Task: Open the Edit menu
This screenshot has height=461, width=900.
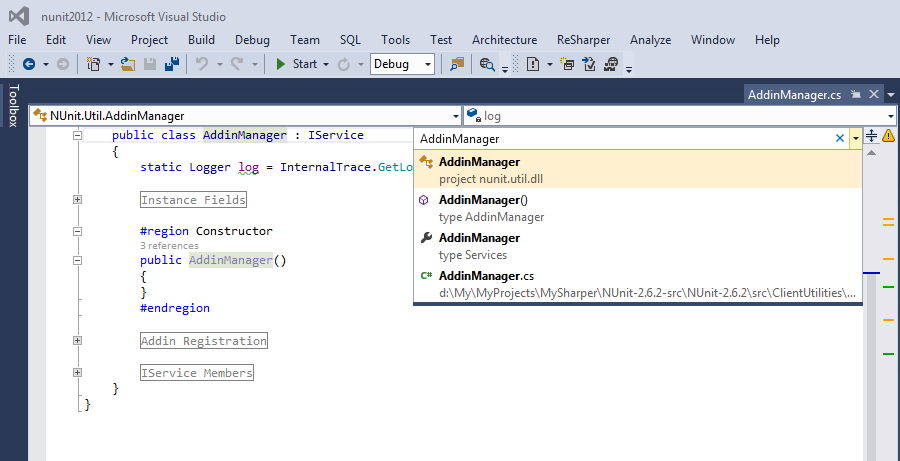Action: point(56,40)
